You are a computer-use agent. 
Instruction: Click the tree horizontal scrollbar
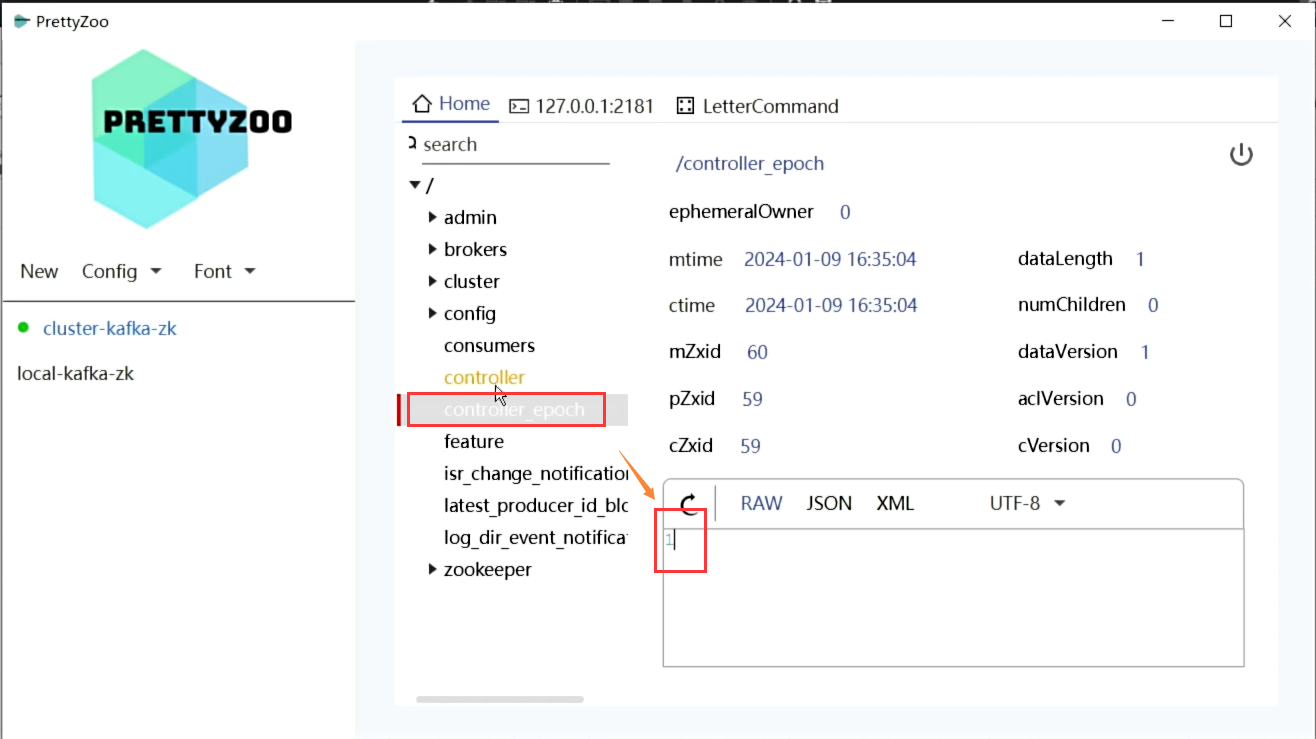coord(500,700)
